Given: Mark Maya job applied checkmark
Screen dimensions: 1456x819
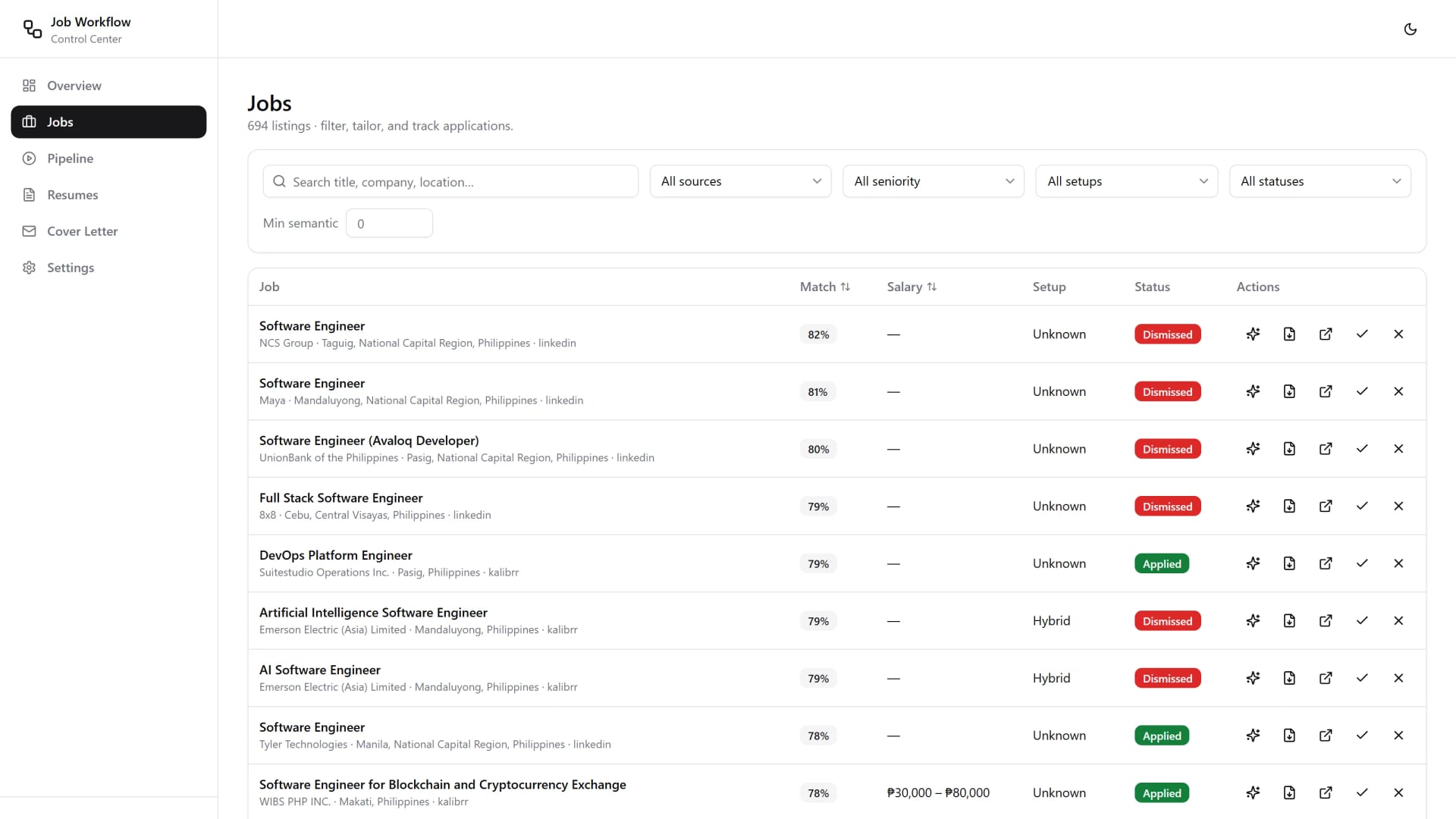Looking at the screenshot, I should click(x=1362, y=391).
